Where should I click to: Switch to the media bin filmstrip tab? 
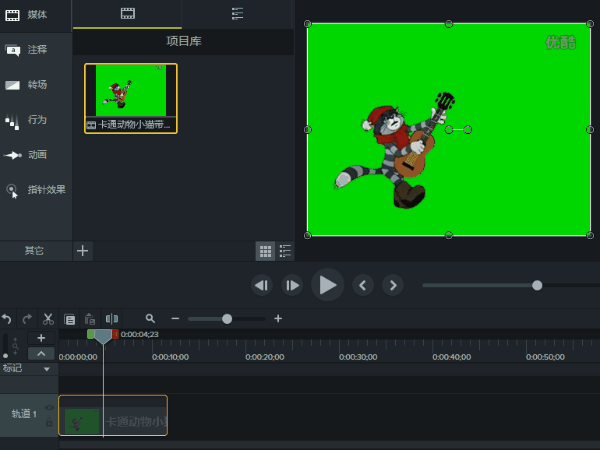pos(127,14)
